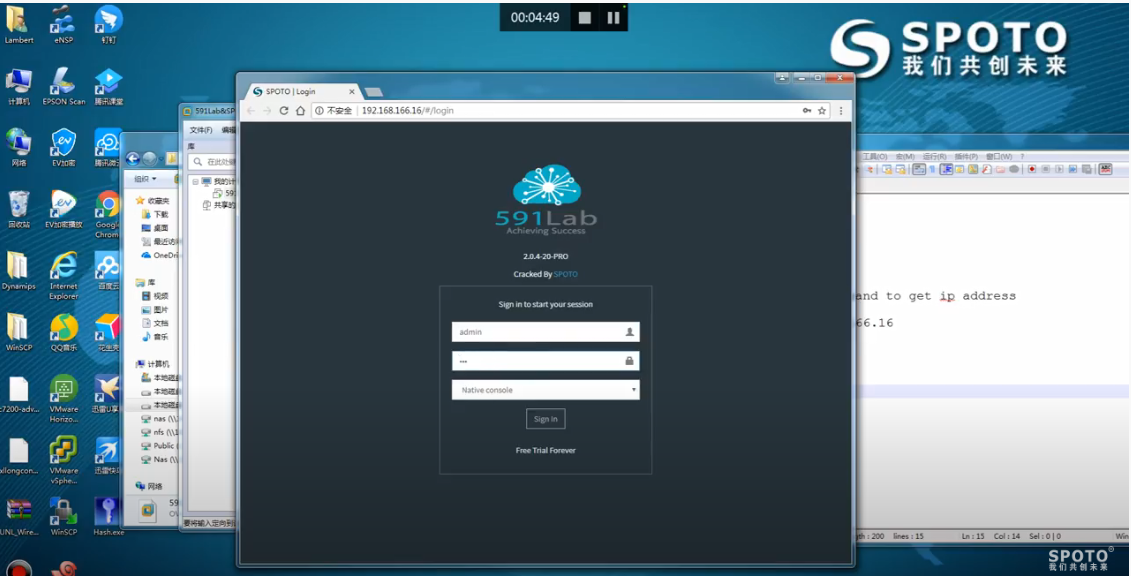
Task: Open the eNSP desktop shortcut
Action: coord(63,25)
